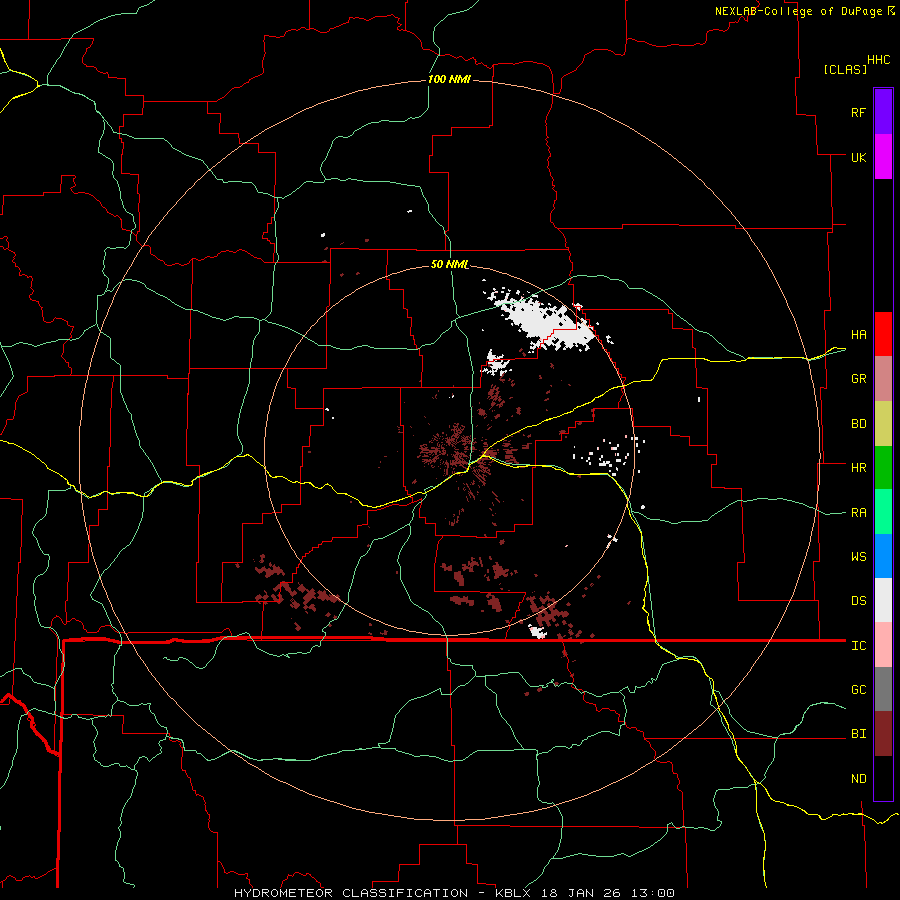Click the 100 NMI range ring label
The width and height of the screenshot is (900, 900).
click(449, 79)
